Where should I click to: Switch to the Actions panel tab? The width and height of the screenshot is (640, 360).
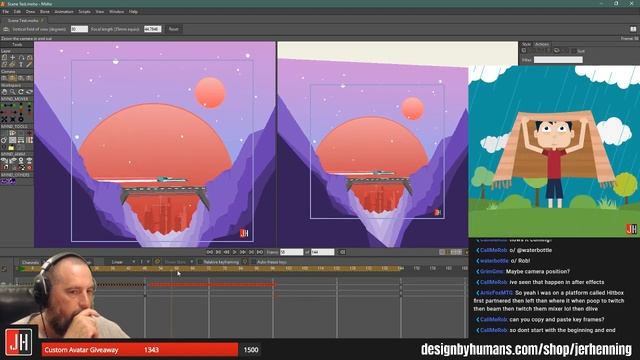(x=542, y=44)
